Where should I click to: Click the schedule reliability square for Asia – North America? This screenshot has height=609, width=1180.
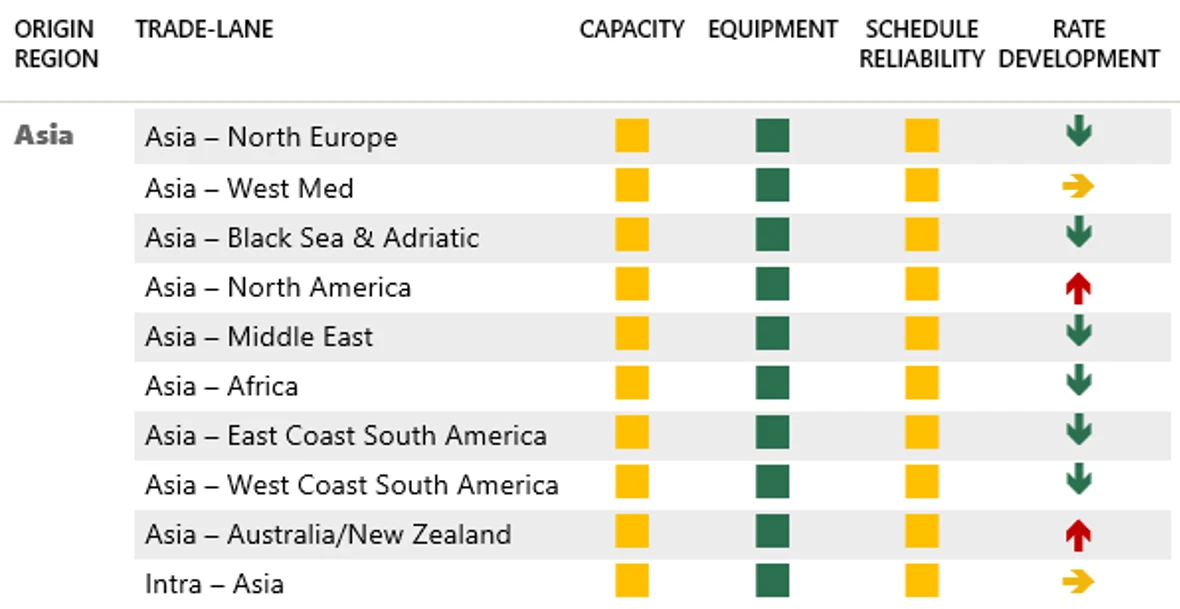point(922,284)
